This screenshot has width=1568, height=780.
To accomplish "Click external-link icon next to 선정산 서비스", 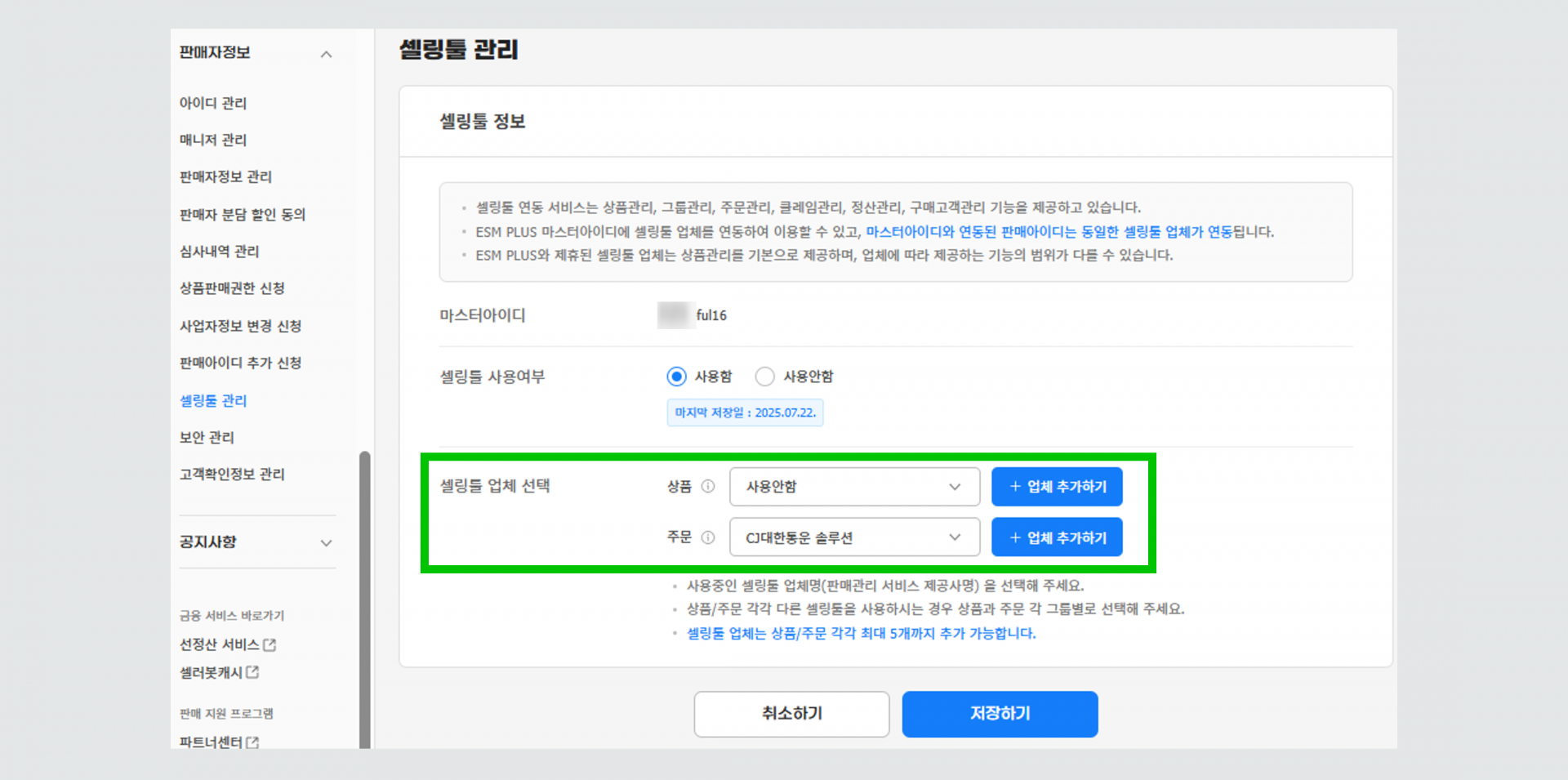I will point(270,645).
